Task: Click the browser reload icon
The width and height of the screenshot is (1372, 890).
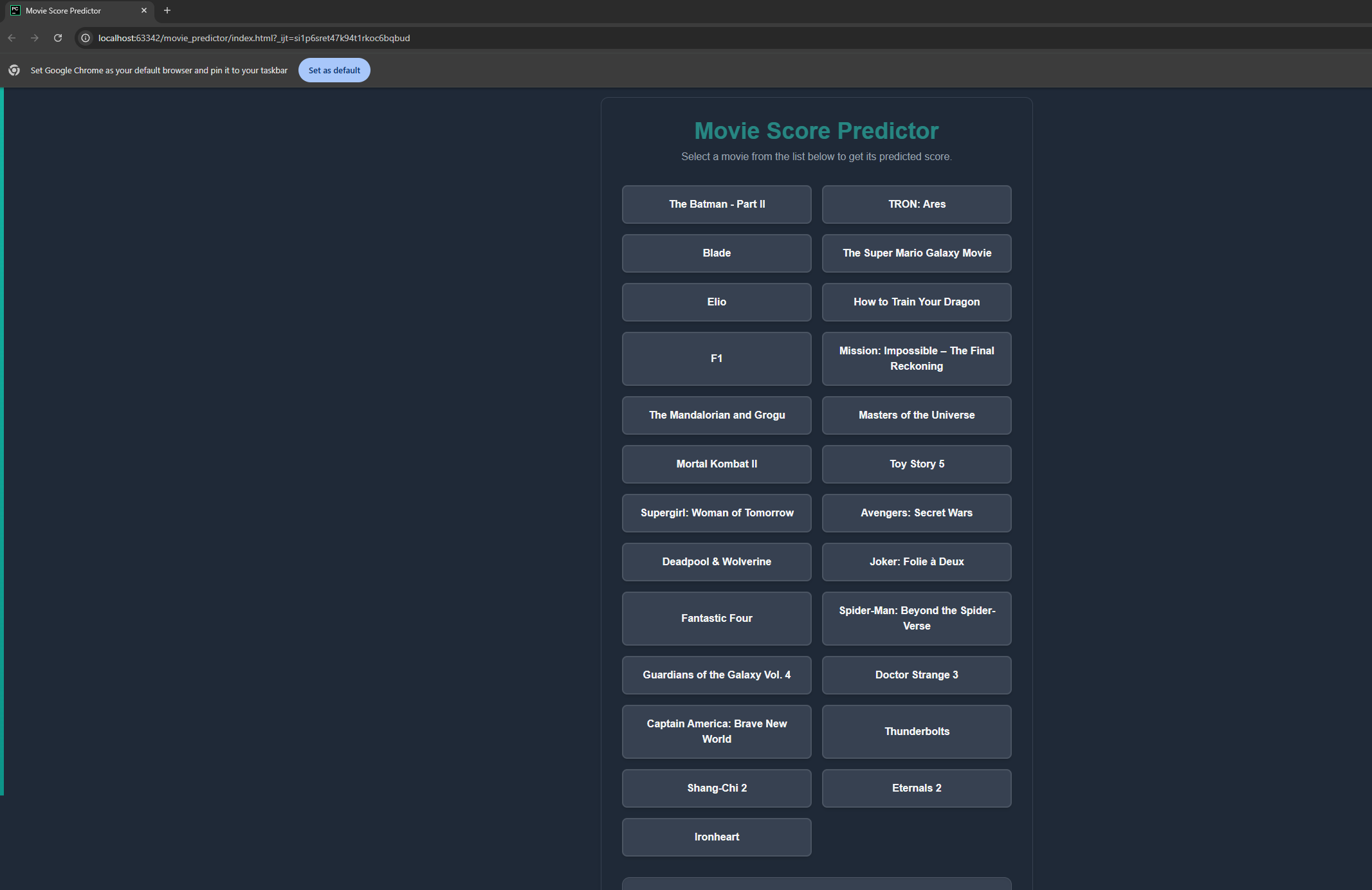Action: (x=58, y=38)
